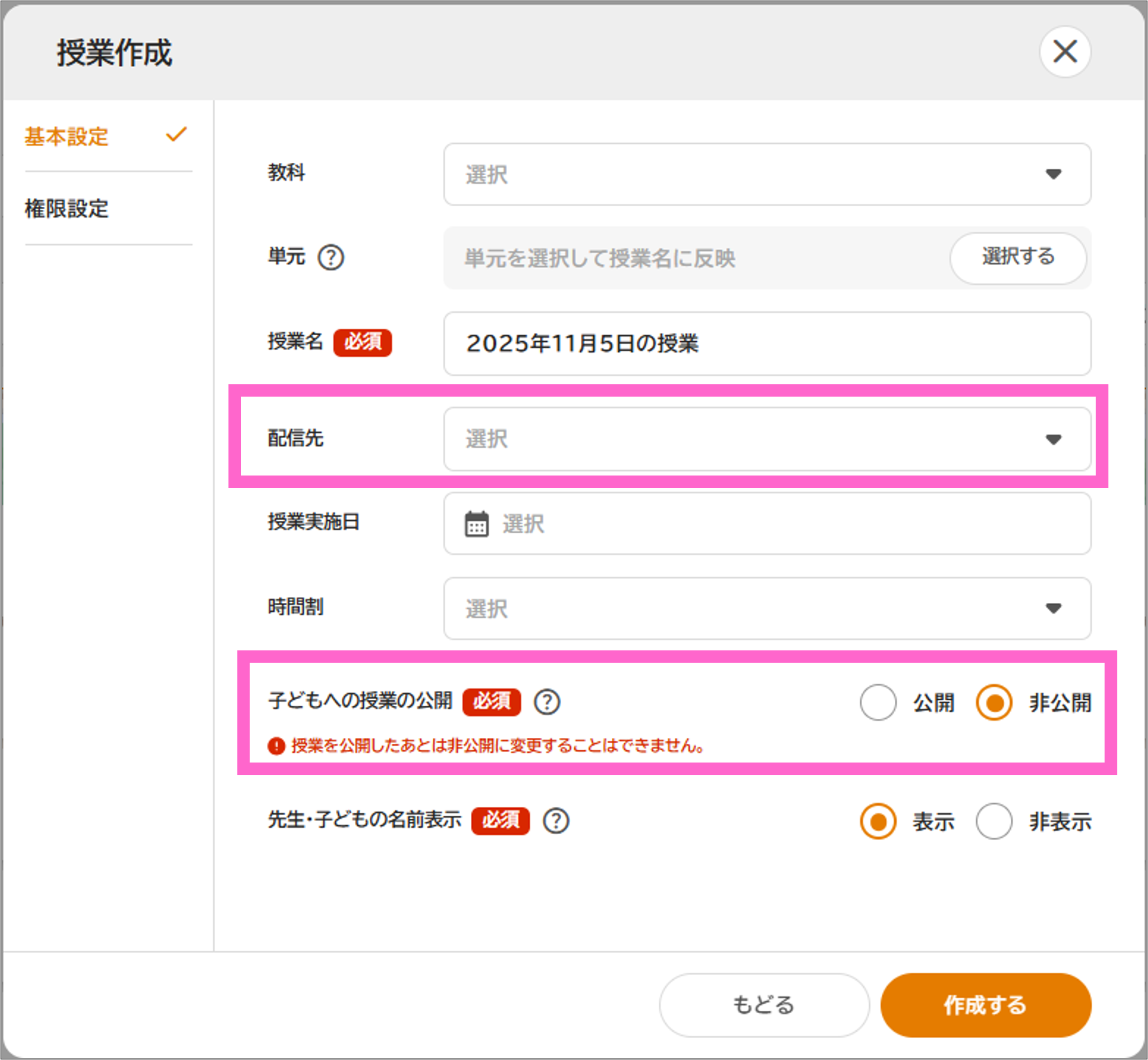Open the 時間割 dropdown
Screen dimensions: 1148x1060
[766, 608]
